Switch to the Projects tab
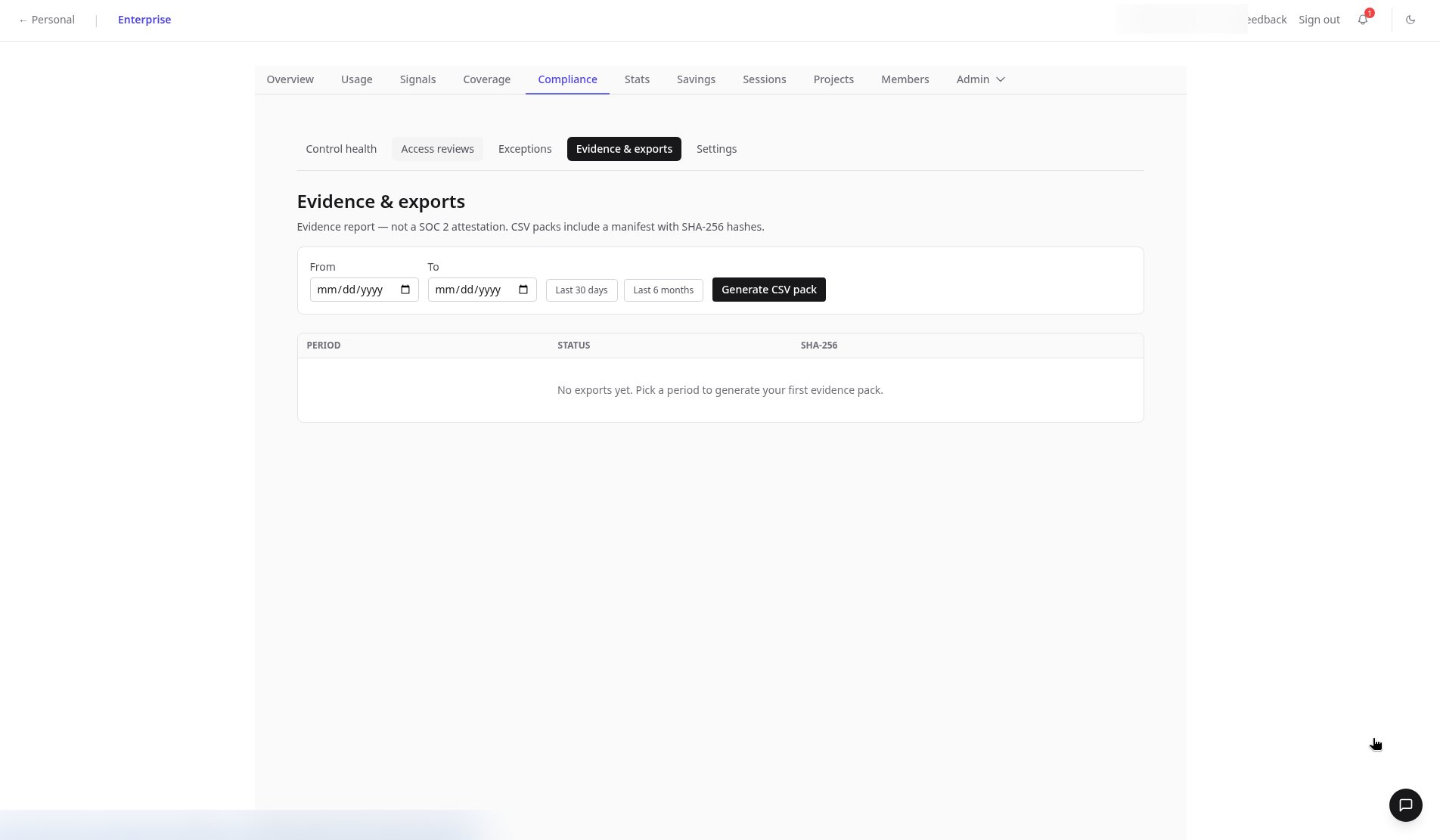1440x840 pixels. coord(833,79)
